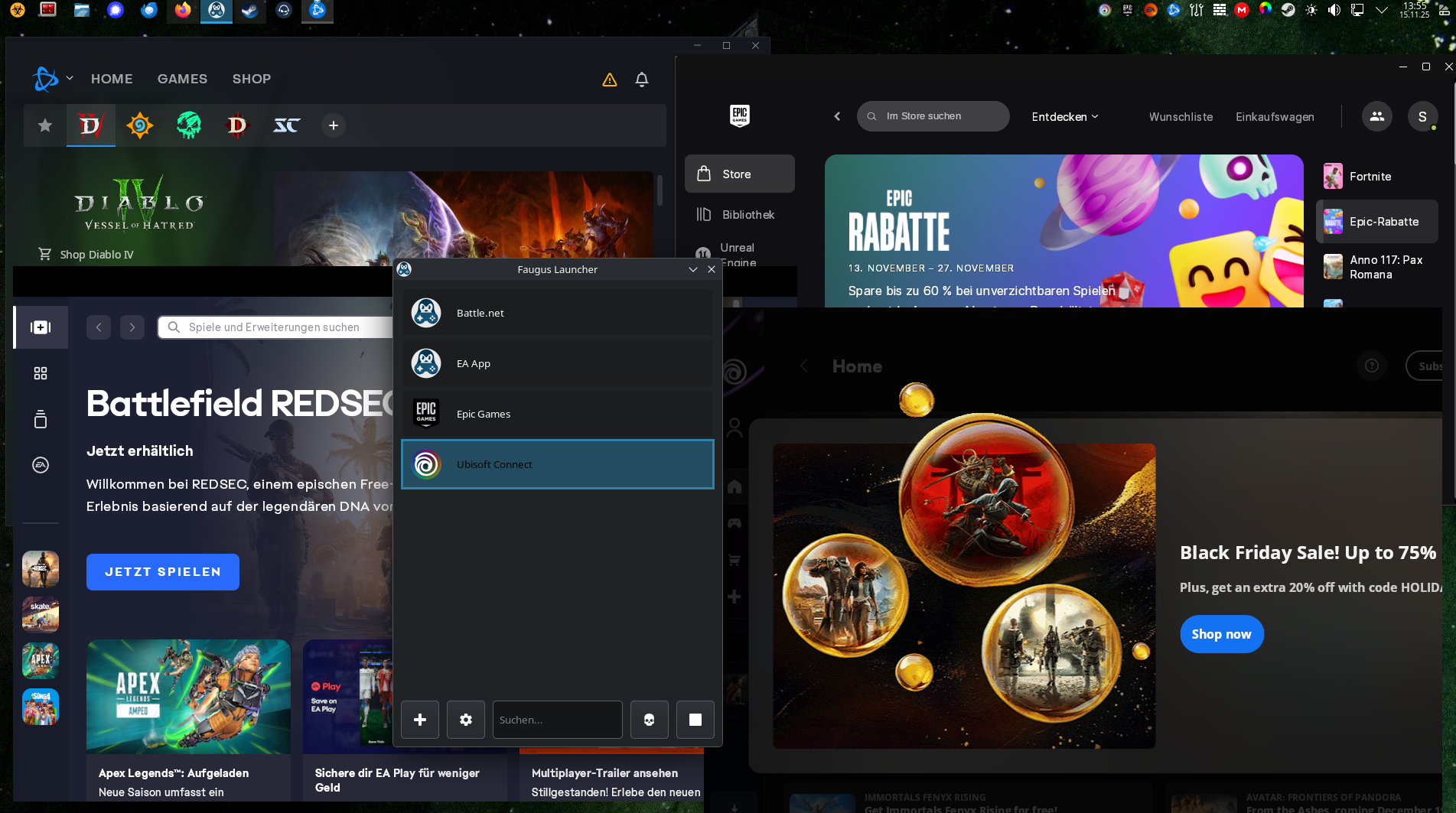Screen dimensions: 1456x813
Task: Go back in the EA App
Action: [x=99, y=327]
